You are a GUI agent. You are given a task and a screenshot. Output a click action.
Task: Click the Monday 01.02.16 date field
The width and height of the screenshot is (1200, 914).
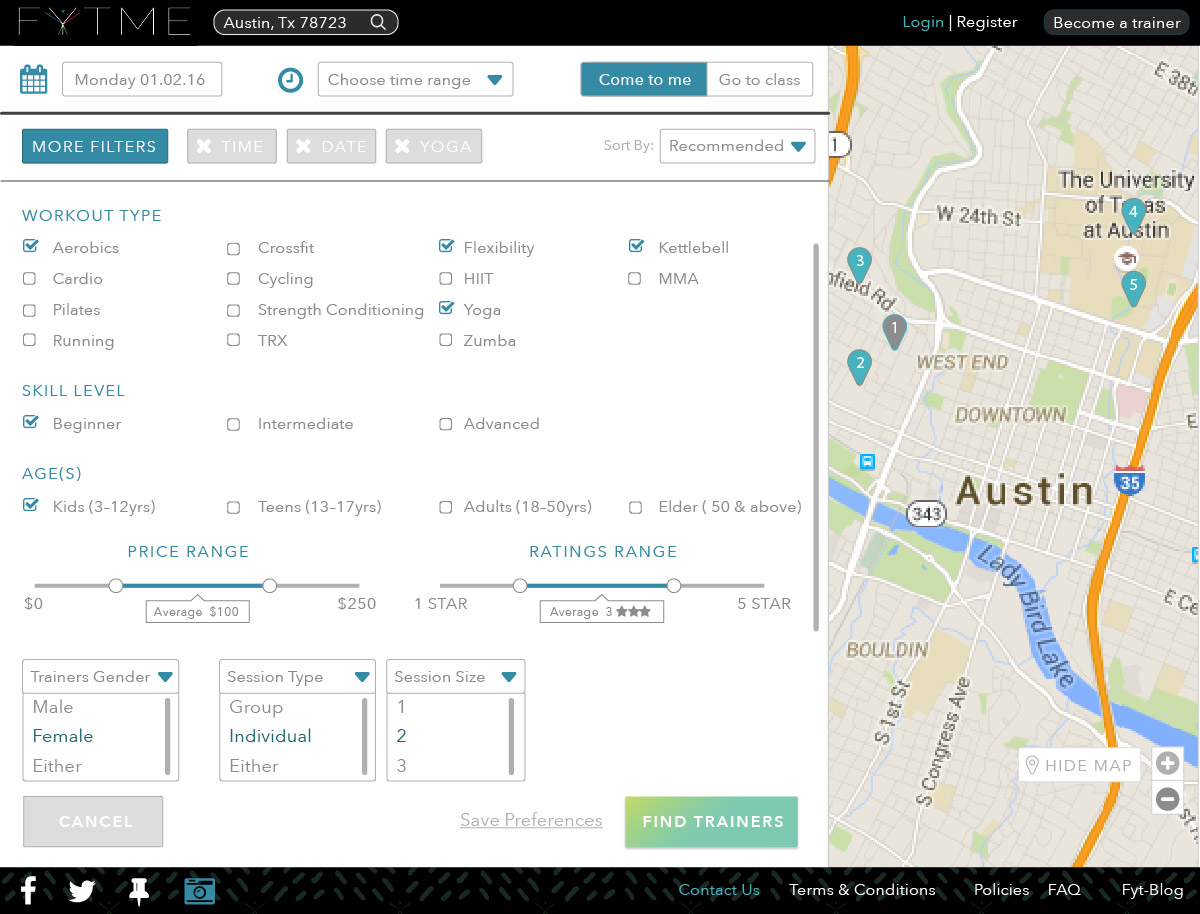point(142,80)
